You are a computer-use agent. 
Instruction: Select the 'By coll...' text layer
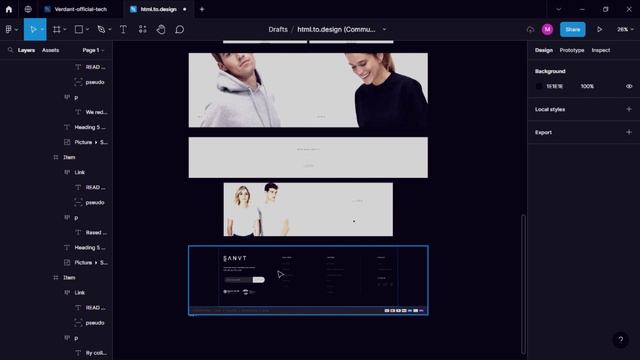point(96,353)
